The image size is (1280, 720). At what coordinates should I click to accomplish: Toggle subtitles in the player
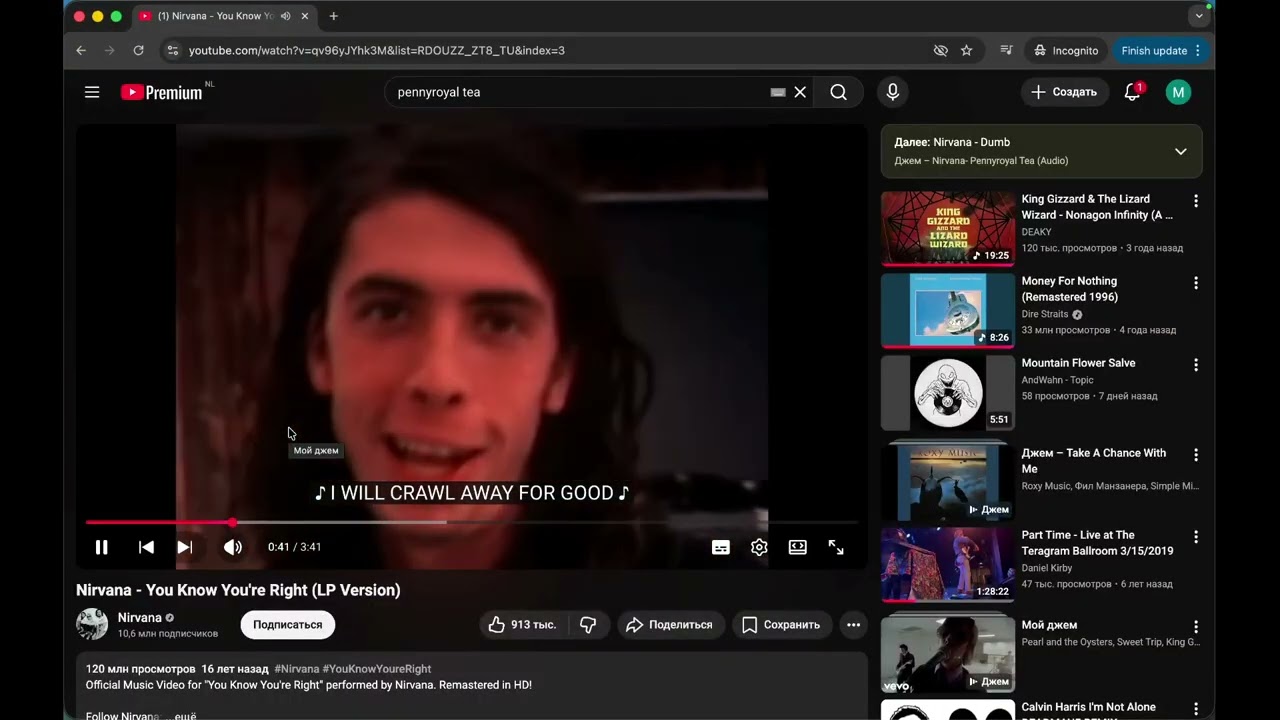[720, 547]
